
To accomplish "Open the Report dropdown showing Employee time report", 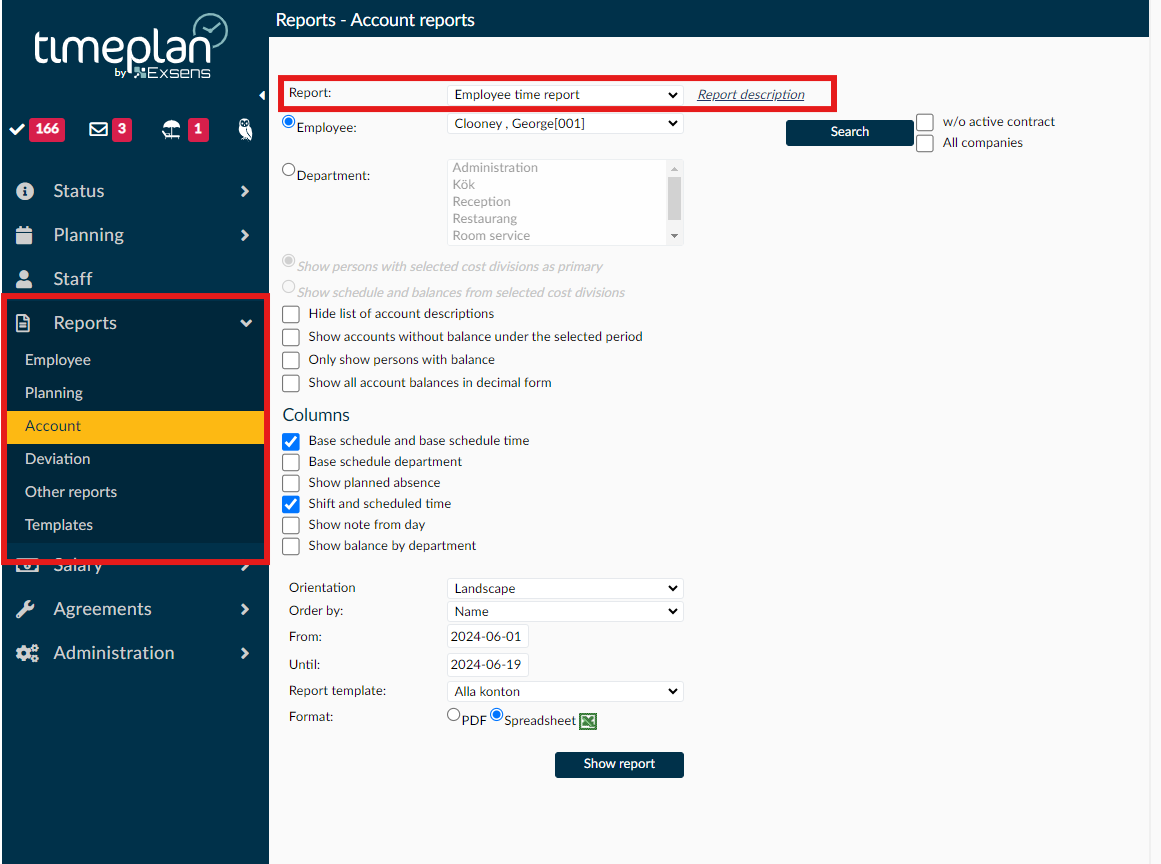I will tap(565, 94).
